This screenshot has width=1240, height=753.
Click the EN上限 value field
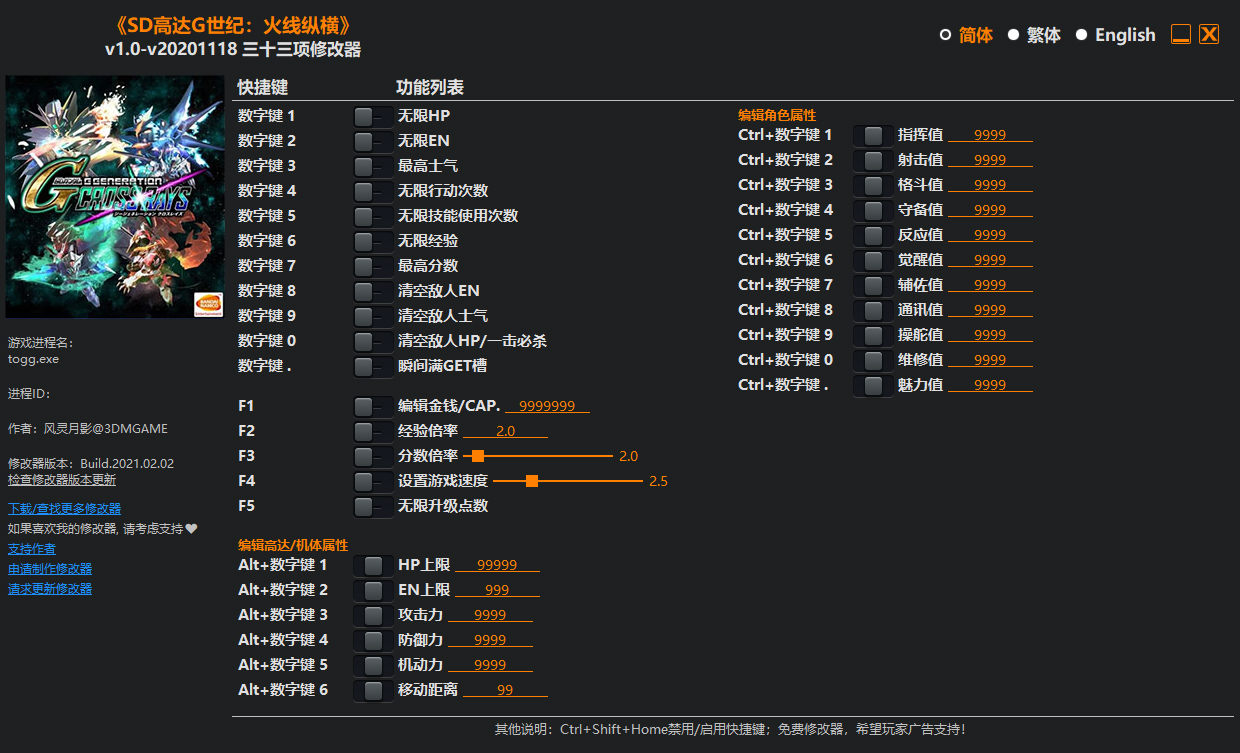(x=497, y=590)
